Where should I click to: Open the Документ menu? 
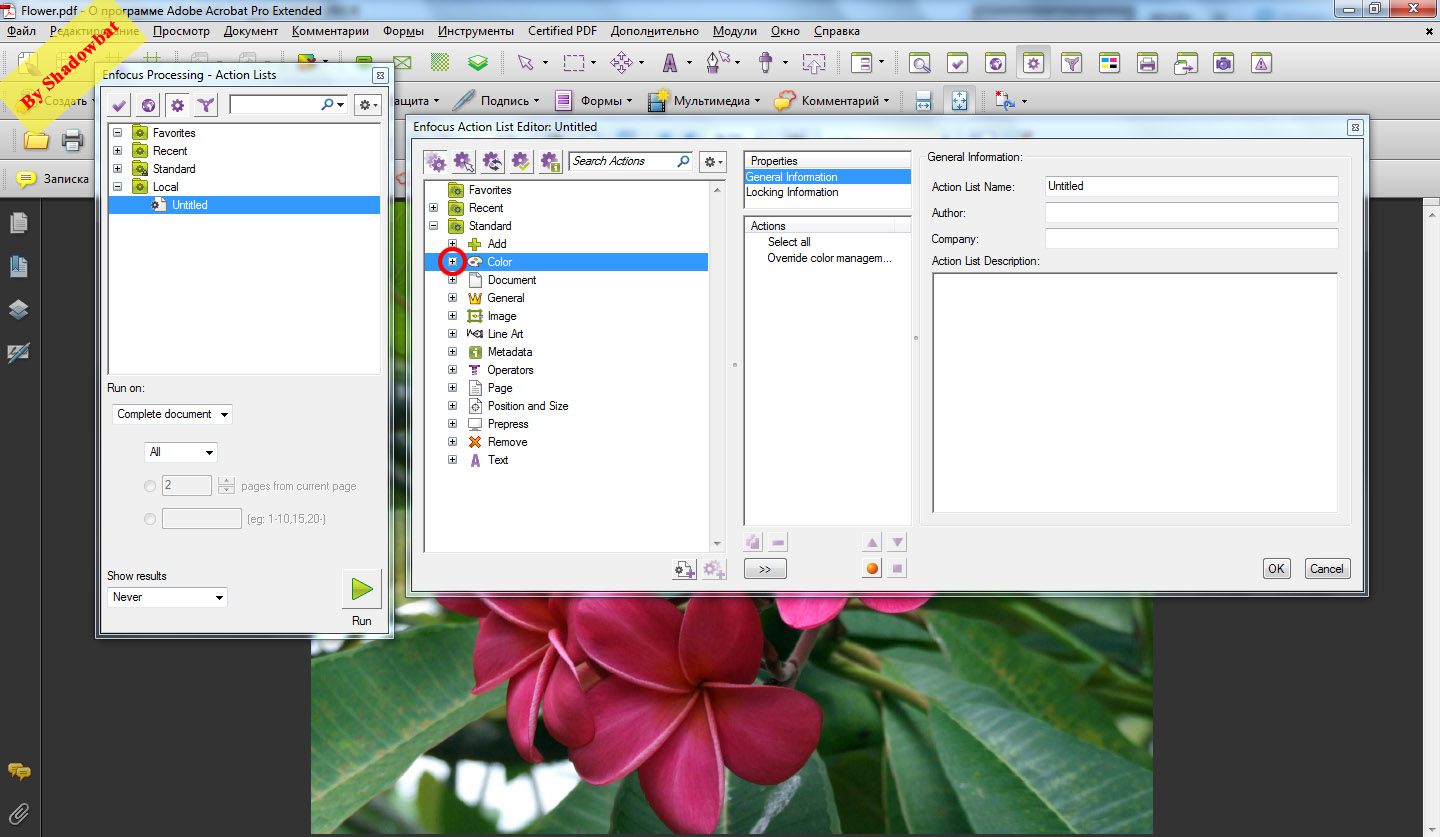point(251,31)
